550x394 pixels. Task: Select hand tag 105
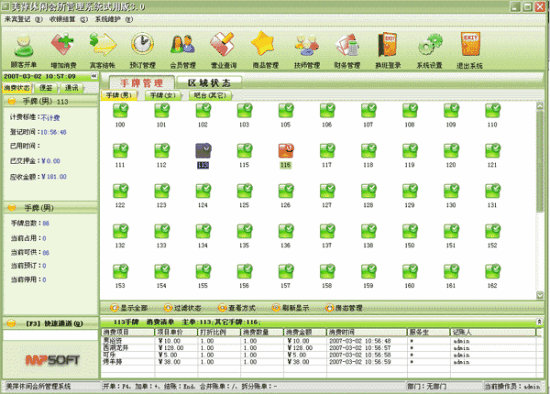(286, 115)
